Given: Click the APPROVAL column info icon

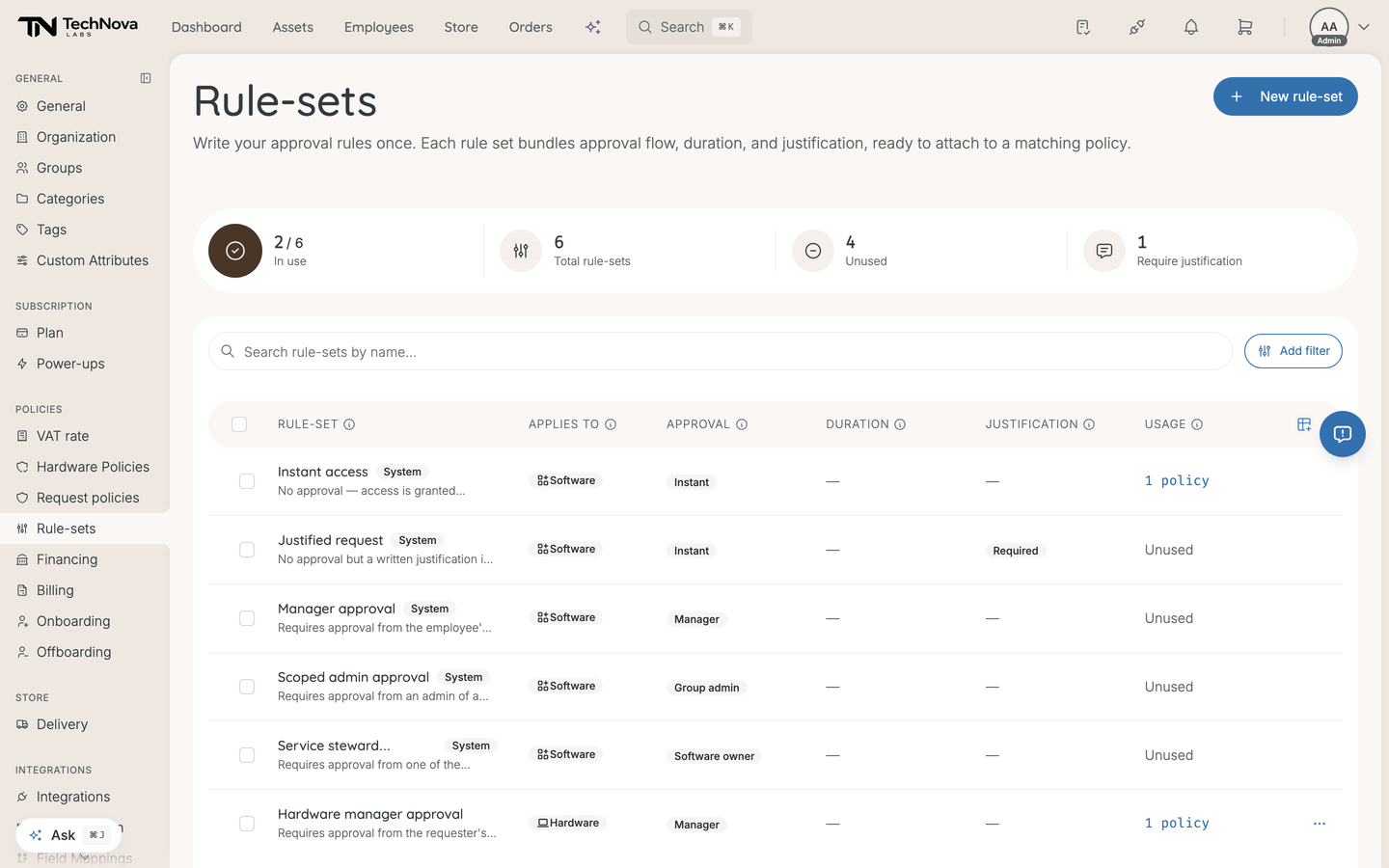Looking at the screenshot, I should 742,424.
